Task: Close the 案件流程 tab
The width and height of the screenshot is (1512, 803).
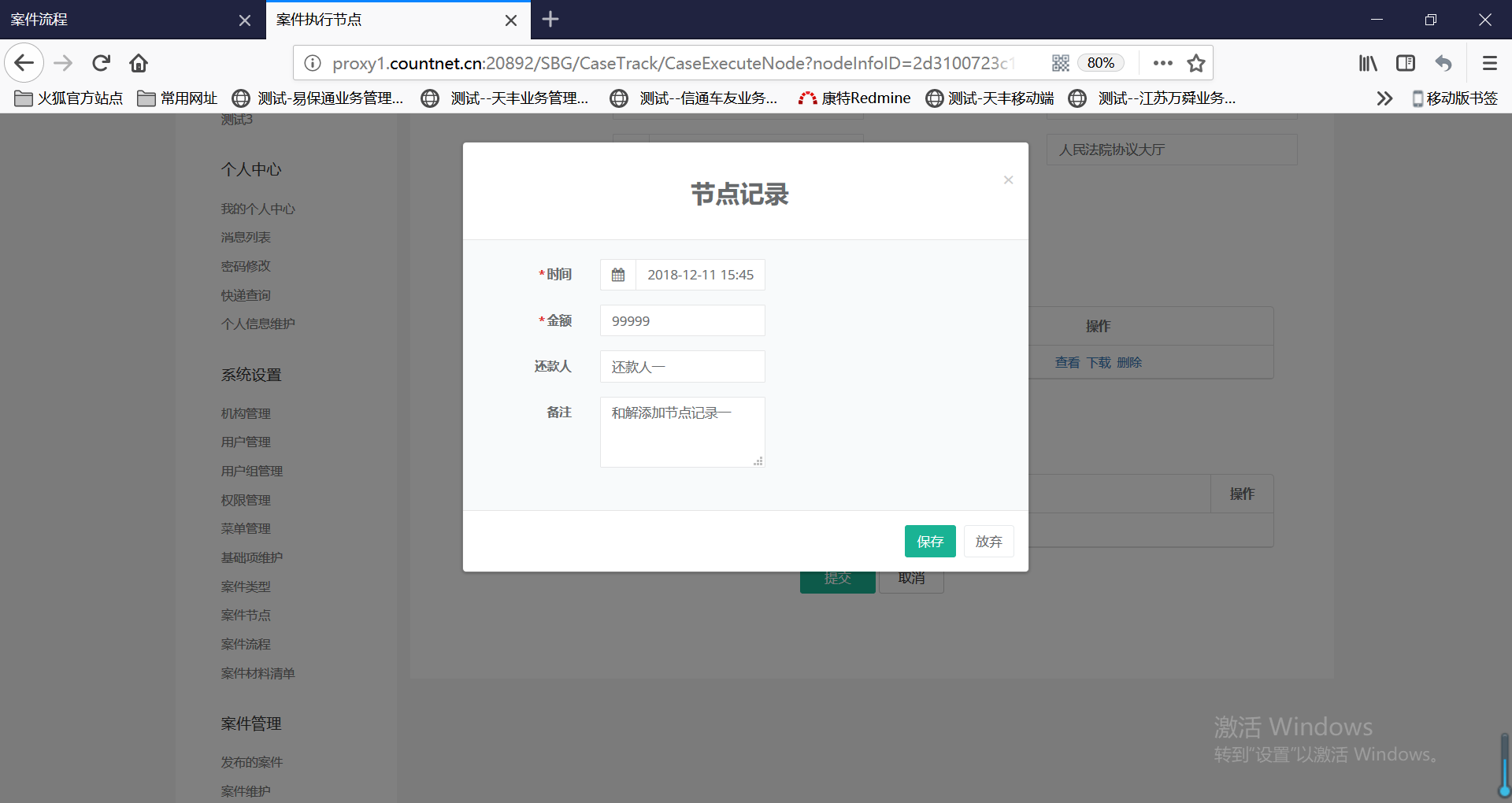Action: coord(245,20)
